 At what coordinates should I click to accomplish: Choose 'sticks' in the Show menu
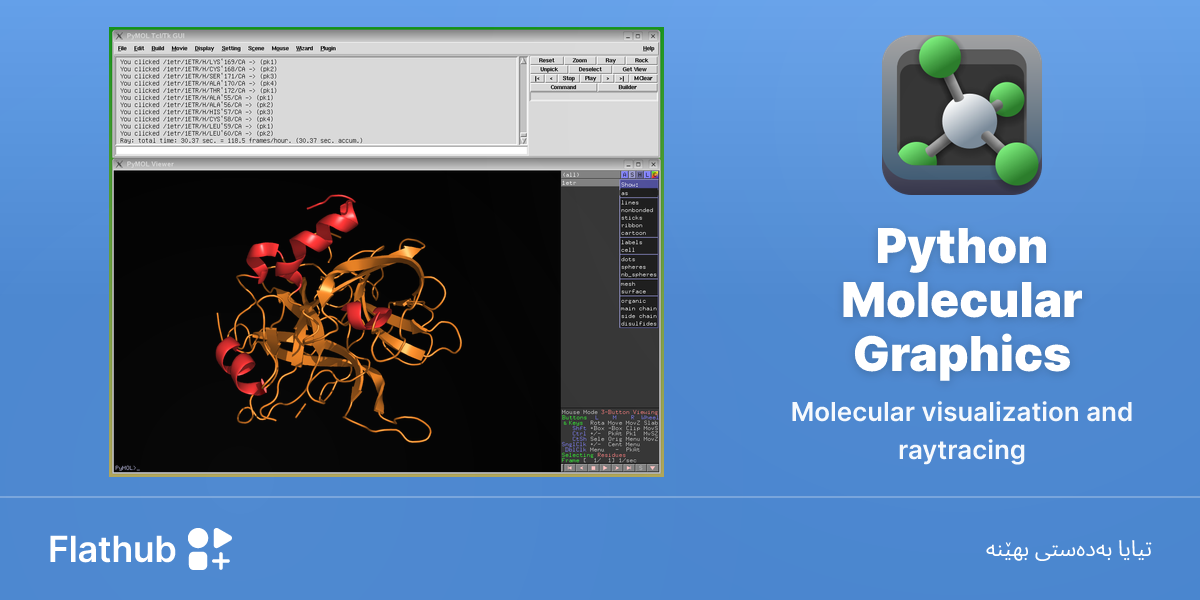tap(639, 218)
